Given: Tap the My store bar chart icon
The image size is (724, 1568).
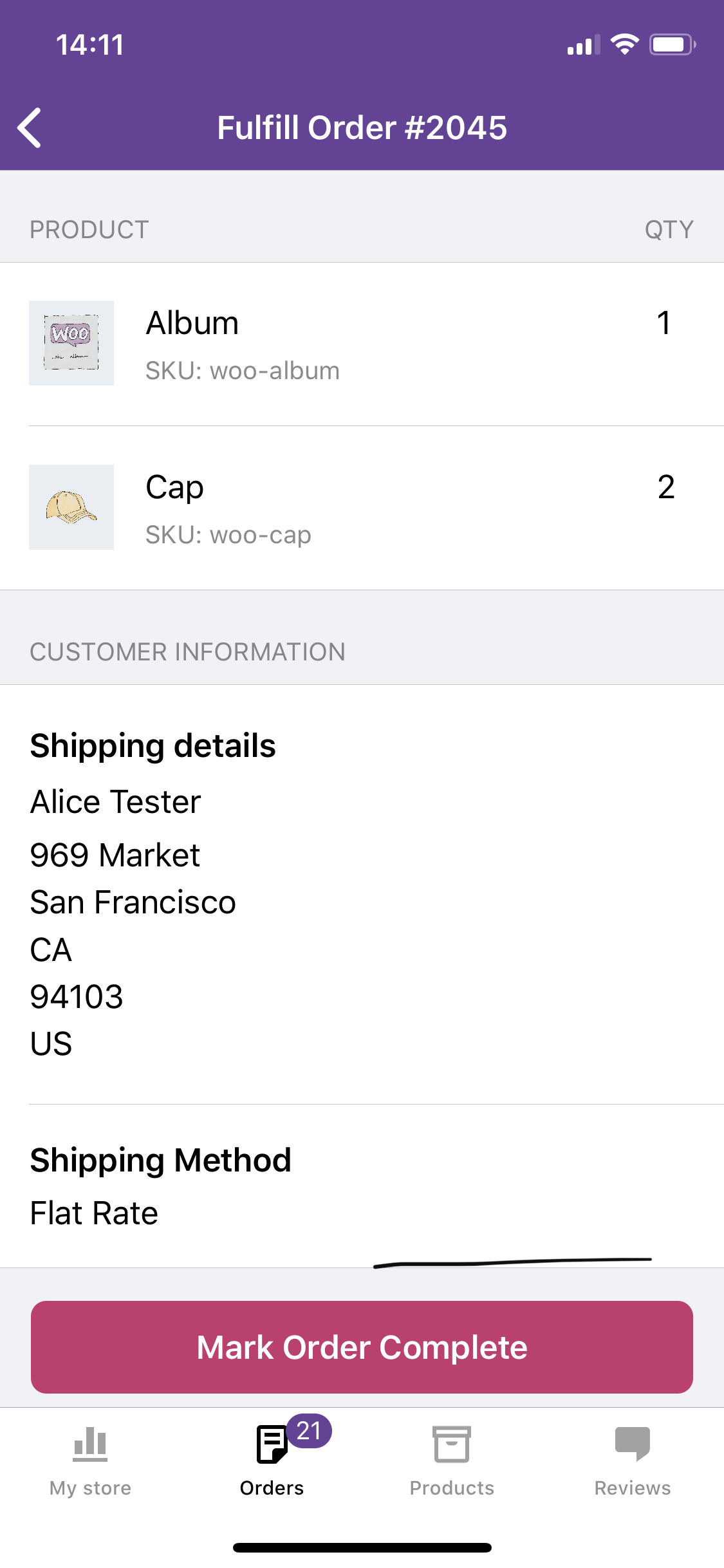Looking at the screenshot, I should click(x=90, y=1444).
